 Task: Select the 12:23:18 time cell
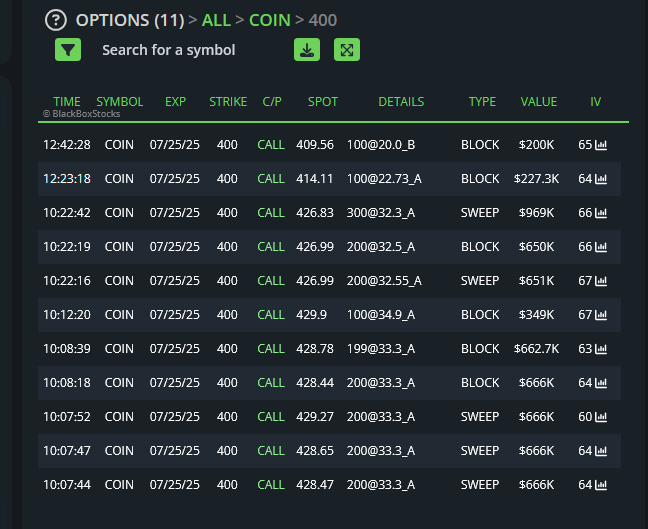click(x=67, y=179)
